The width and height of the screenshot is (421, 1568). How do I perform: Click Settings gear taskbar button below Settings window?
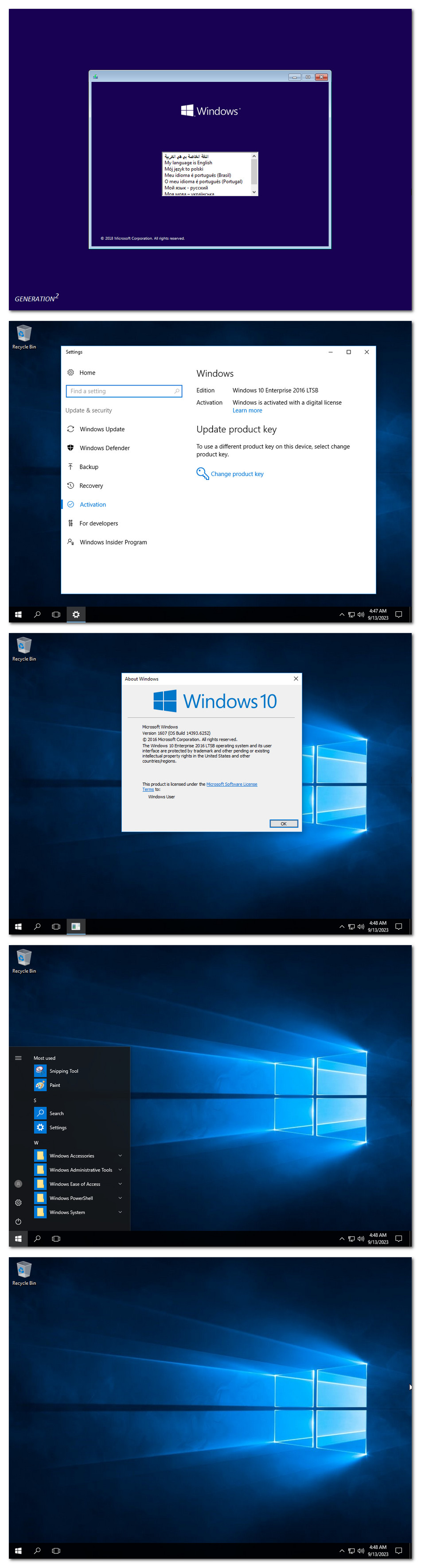pos(76,615)
